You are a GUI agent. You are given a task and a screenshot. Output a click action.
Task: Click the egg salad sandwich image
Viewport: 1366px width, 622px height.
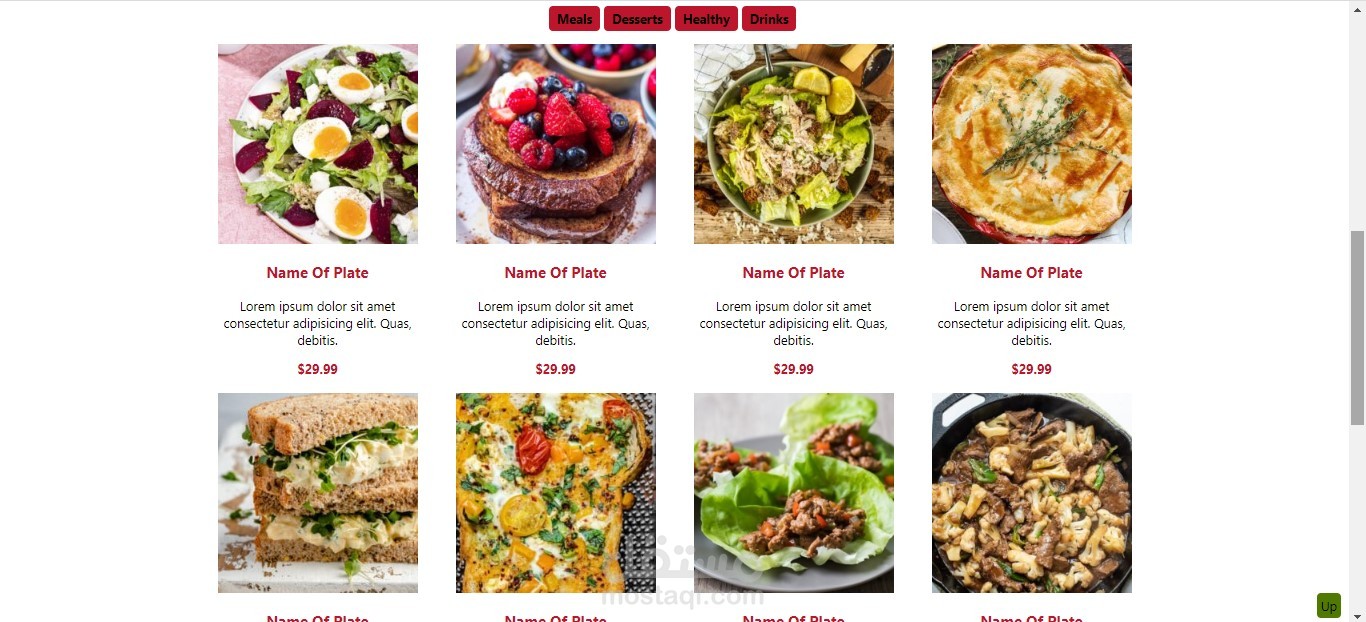click(x=318, y=493)
